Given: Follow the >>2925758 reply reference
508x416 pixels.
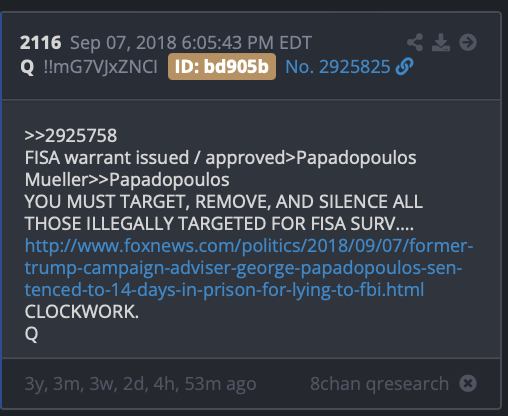Looking at the screenshot, I should click(71, 135).
